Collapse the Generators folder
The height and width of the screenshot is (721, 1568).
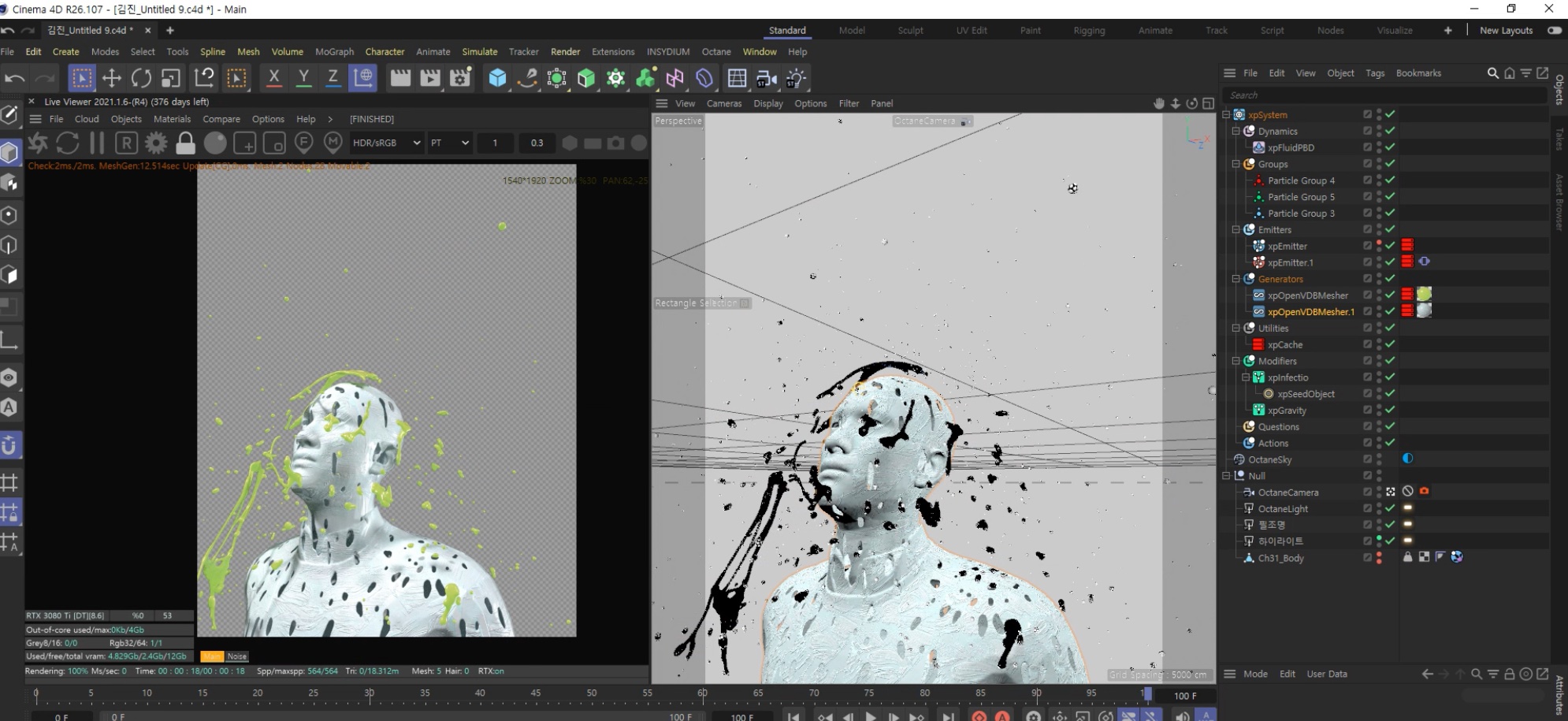(1236, 279)
